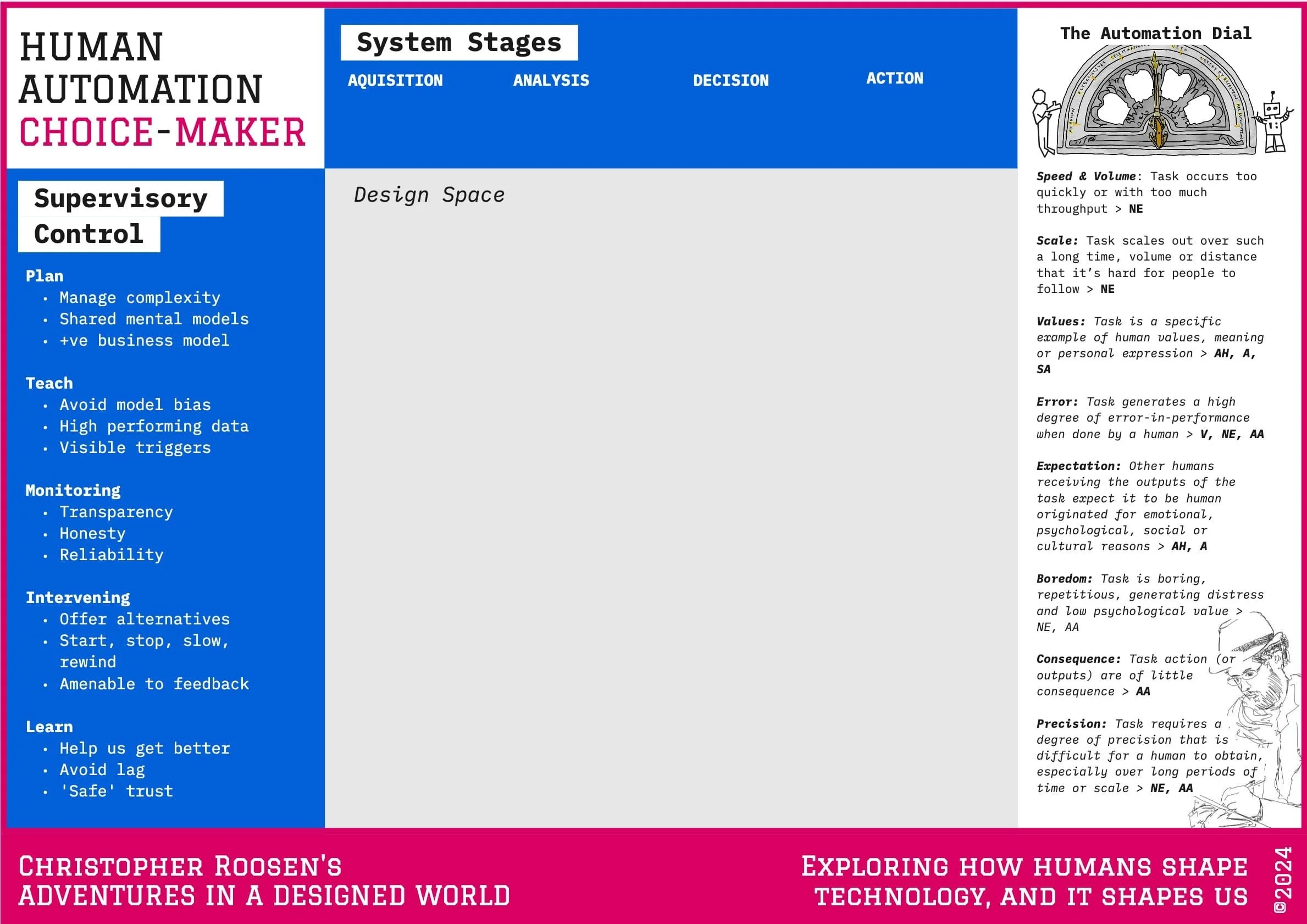Viewport: 1307px width, 924px height.
Task: Select the AQUISITION stage column header
Action: tap(395, 80)
